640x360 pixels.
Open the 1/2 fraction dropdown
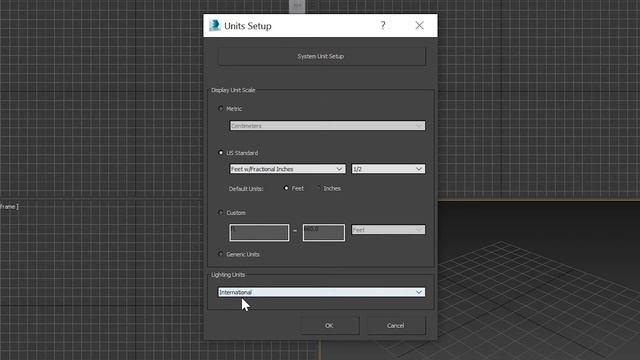pyautogui.click(x=388, y=169)
